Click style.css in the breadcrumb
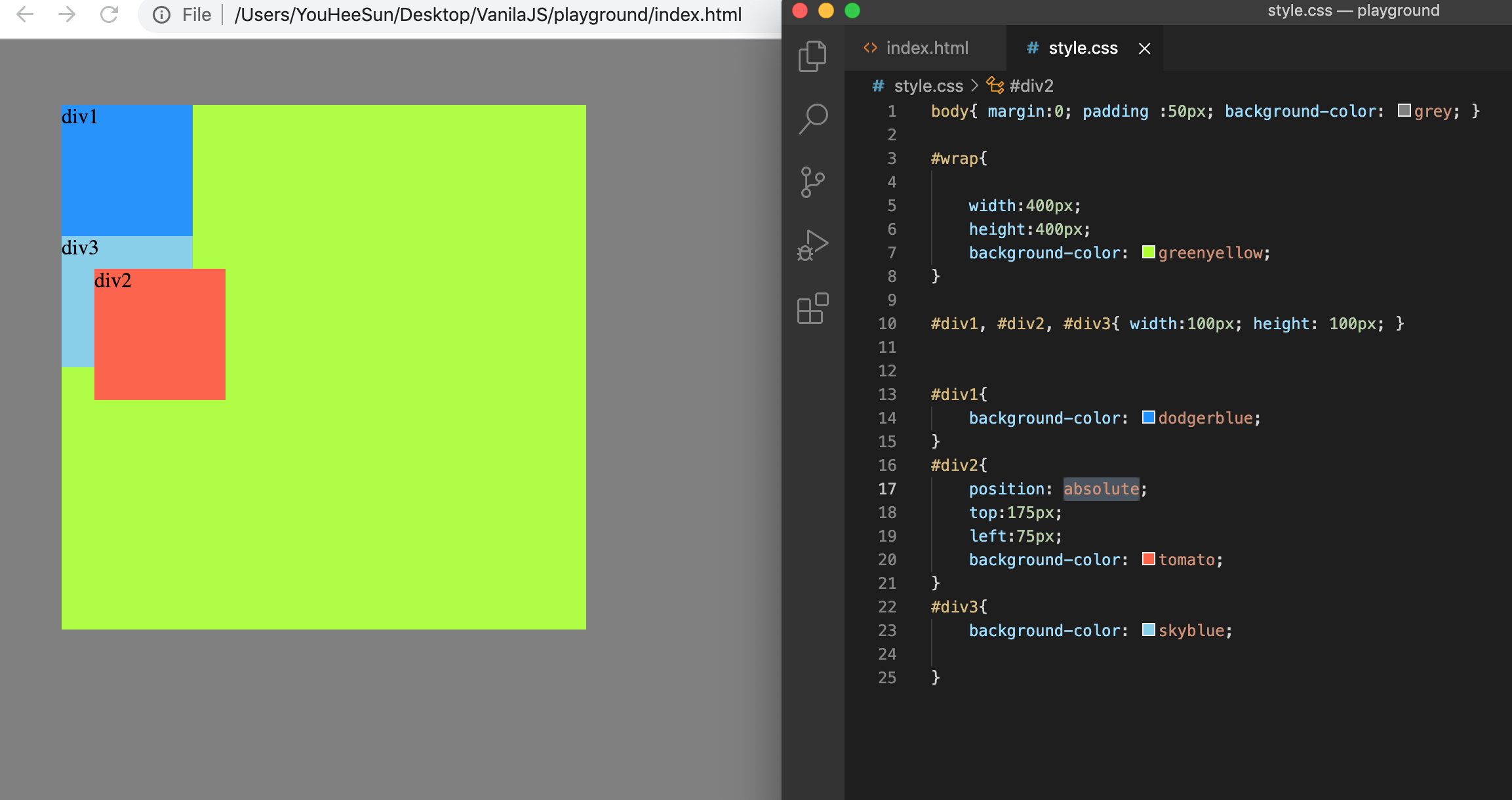Viewport: 1512px width, 800px height. 928,86
